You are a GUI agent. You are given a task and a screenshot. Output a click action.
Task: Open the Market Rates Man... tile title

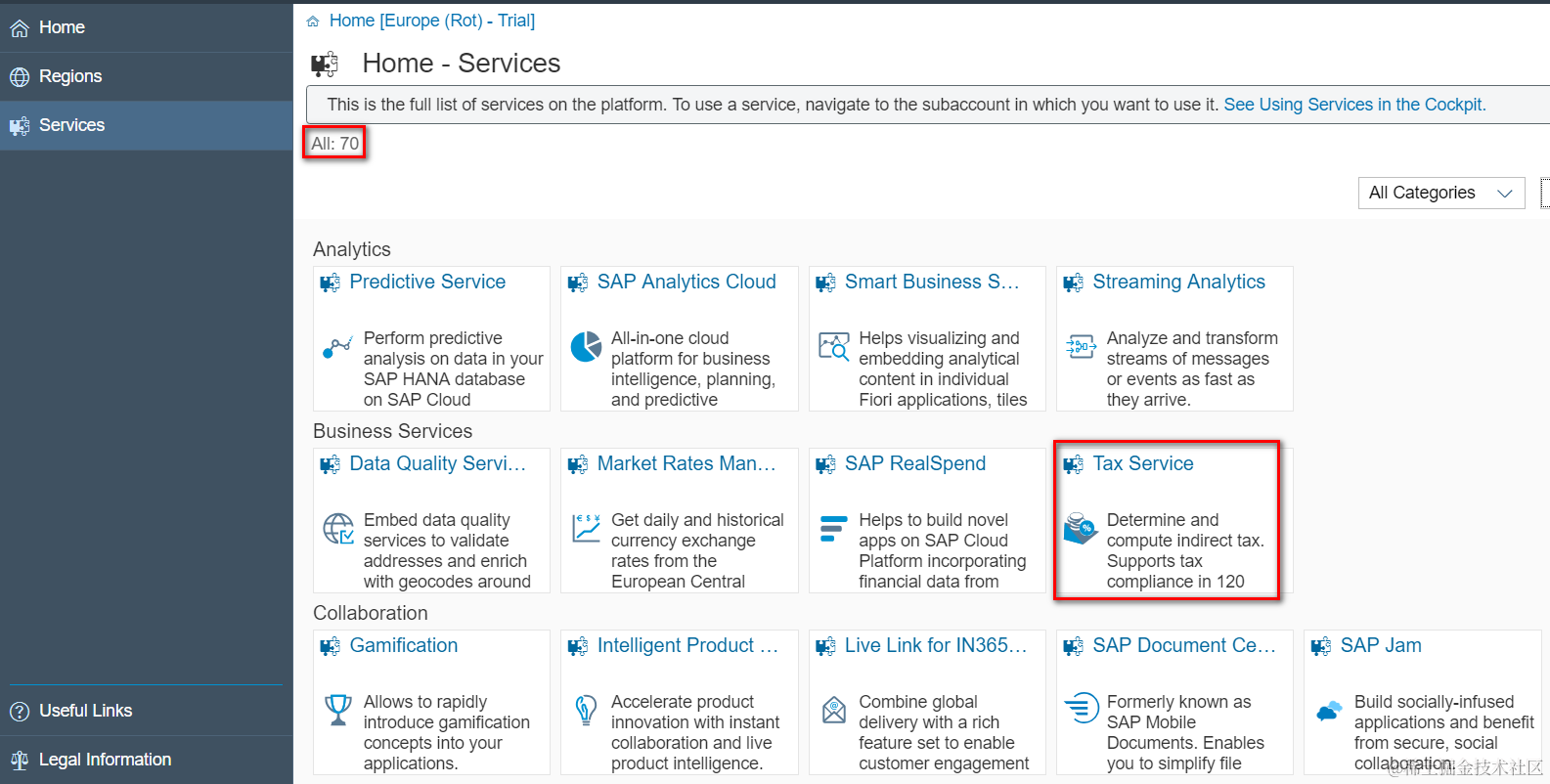pyautogui.click(x=686, y=463)
